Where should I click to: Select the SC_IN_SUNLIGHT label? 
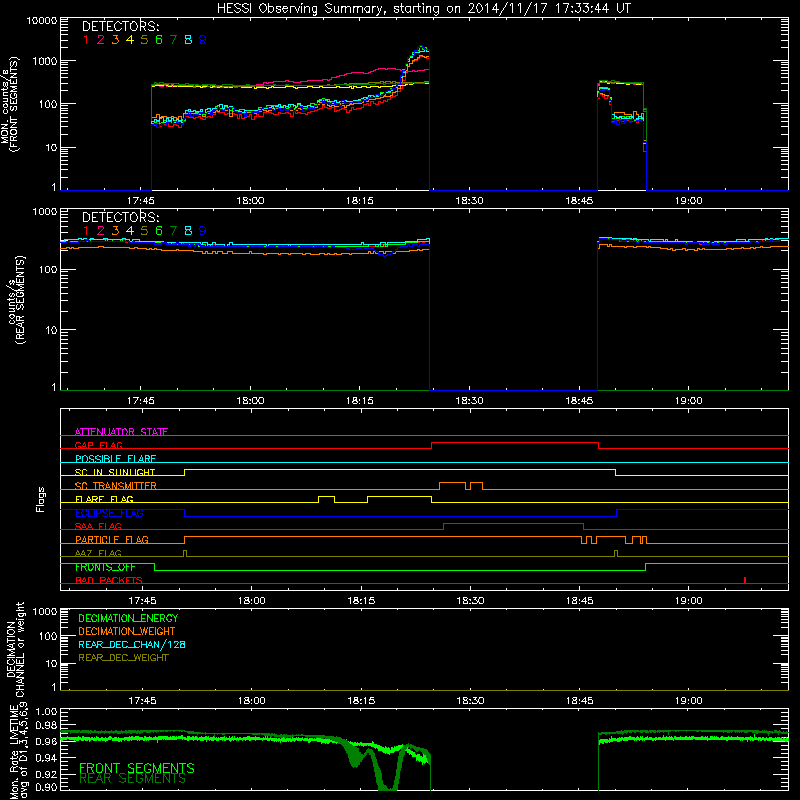(115, 472)
